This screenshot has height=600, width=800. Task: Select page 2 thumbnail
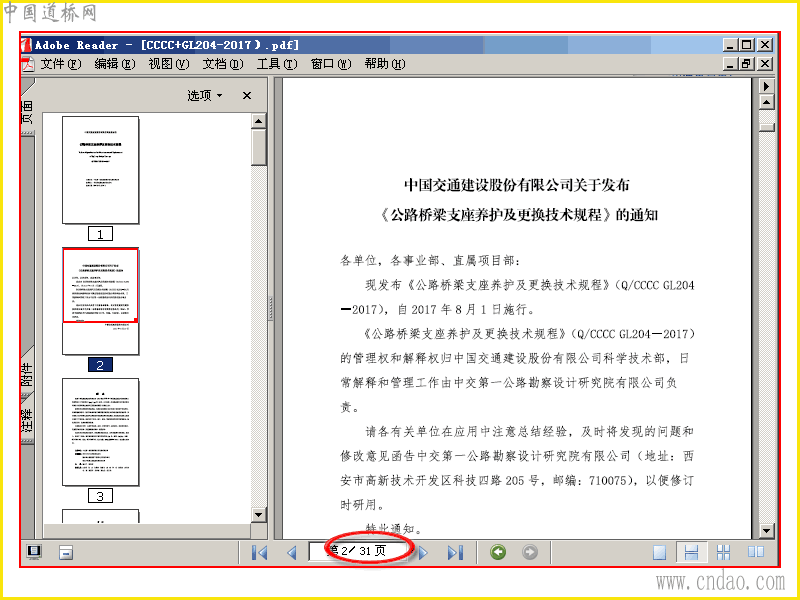pyautogui.click(x=101, y=301)
